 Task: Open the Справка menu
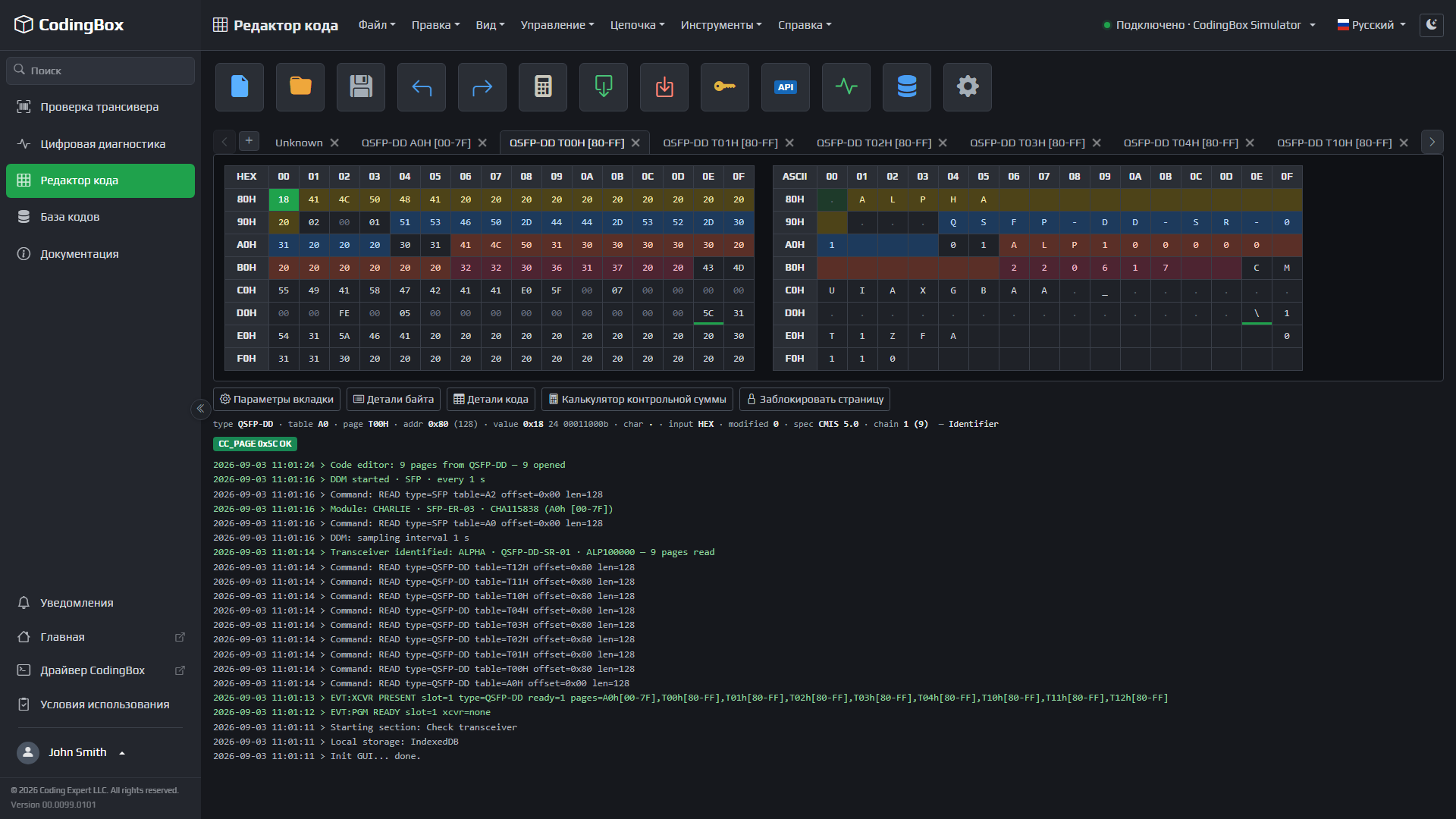coord(805,25)
